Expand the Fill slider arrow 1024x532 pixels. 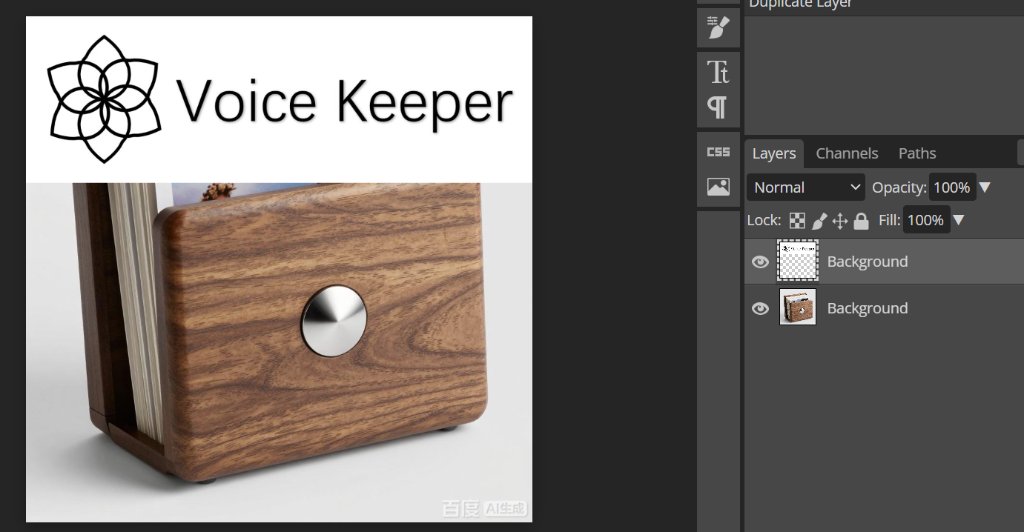tap(958, 220)
